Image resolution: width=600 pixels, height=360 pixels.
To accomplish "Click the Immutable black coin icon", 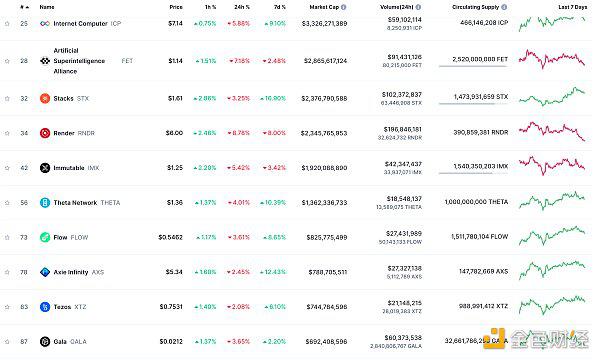I will tap(45, 168).
